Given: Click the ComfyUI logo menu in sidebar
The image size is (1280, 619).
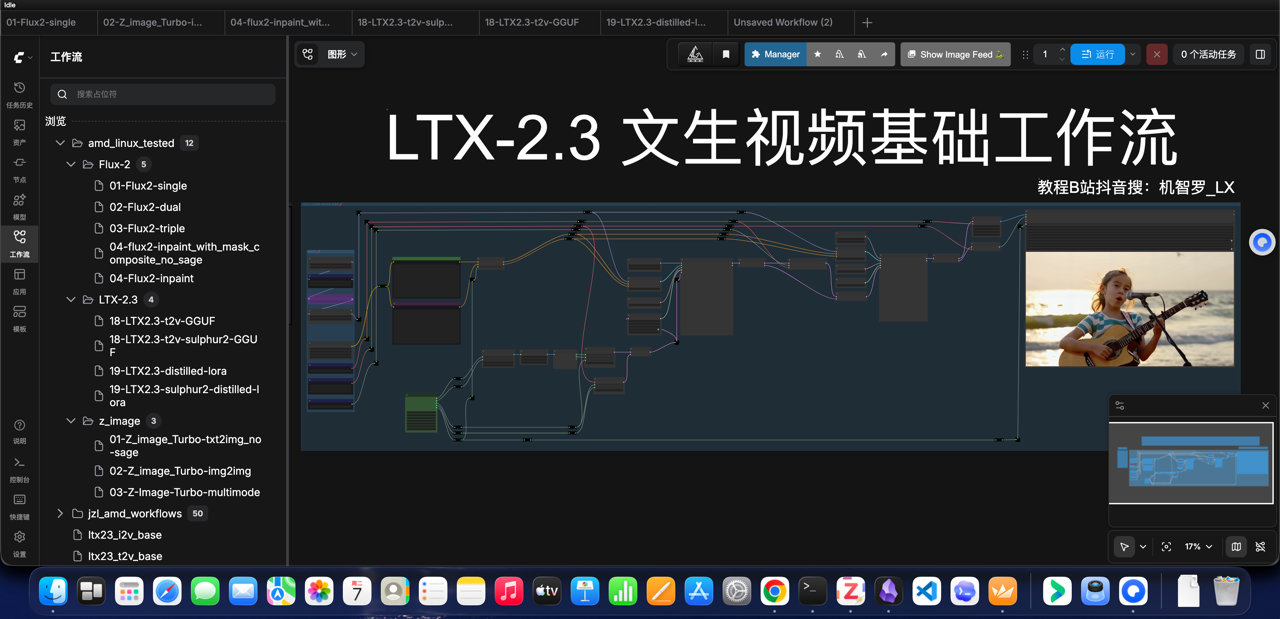Looking at the screenshot, I should click(22, 57).
